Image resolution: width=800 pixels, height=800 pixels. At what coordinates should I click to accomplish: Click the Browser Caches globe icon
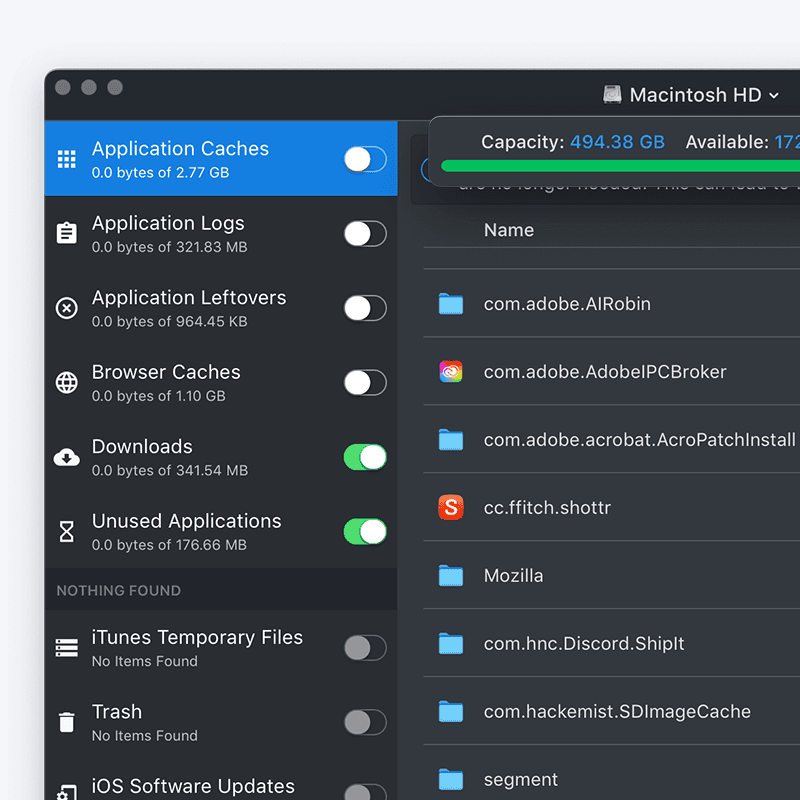pos(66,382)
